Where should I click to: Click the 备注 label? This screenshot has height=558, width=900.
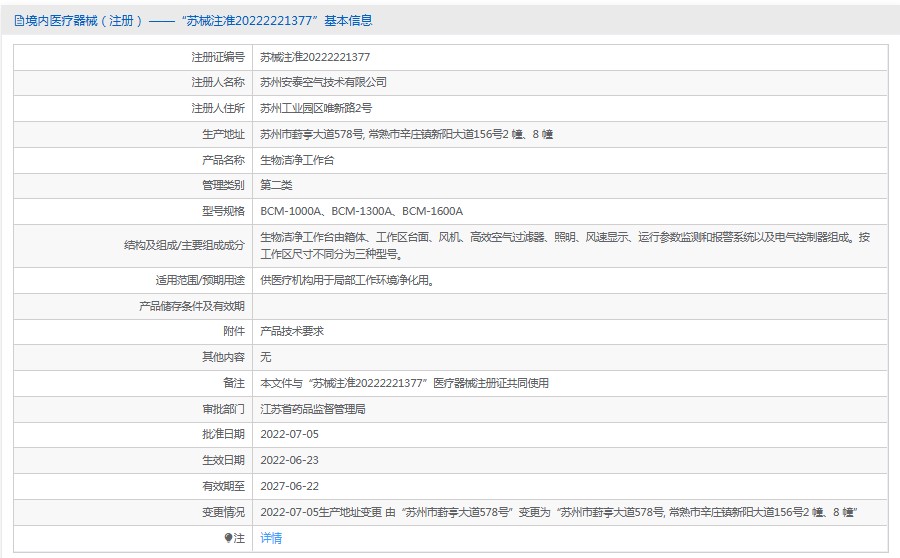[234, 383]
